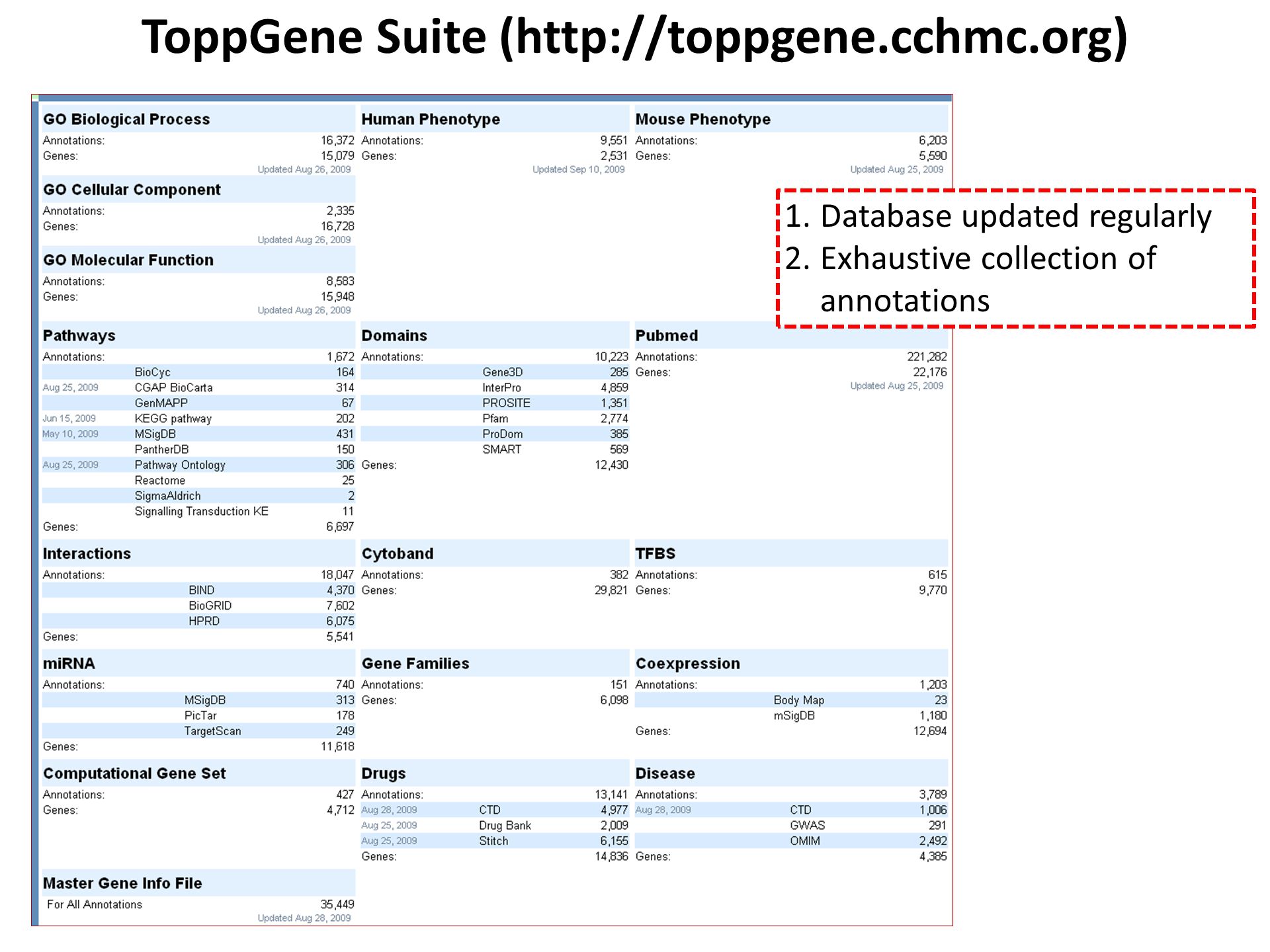
Task: Select CTD under Drugs
Action: click(x=495, y=810)
